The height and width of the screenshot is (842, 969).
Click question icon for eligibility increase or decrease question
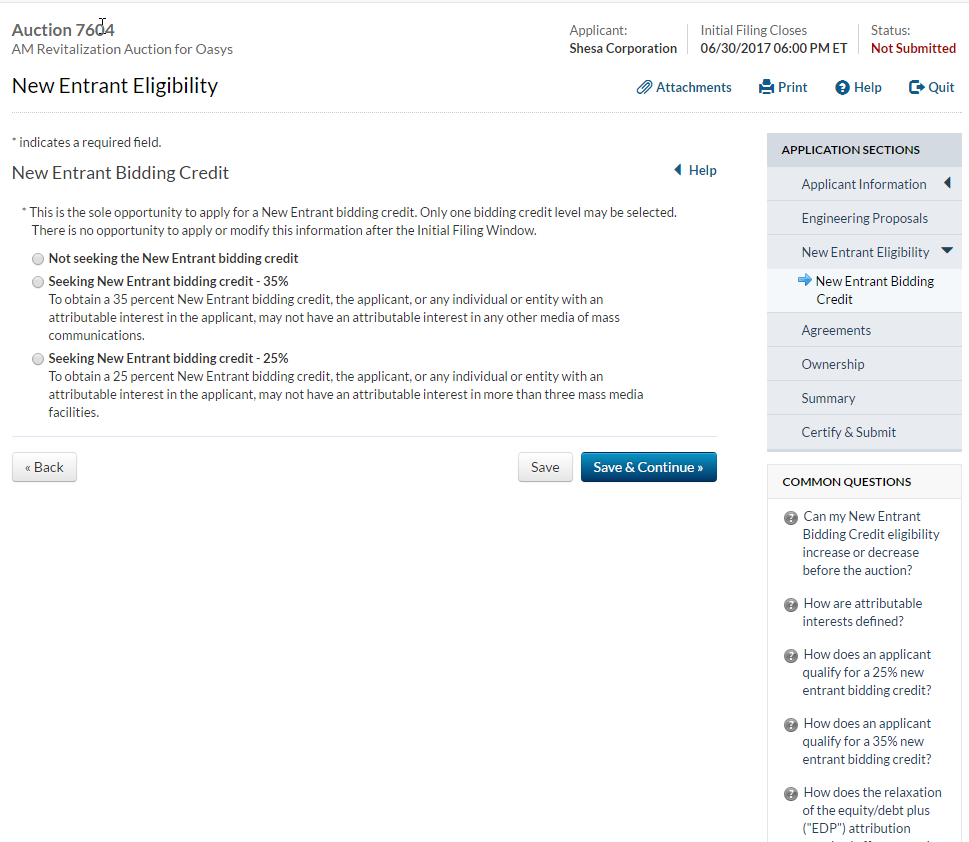point(791,517)
